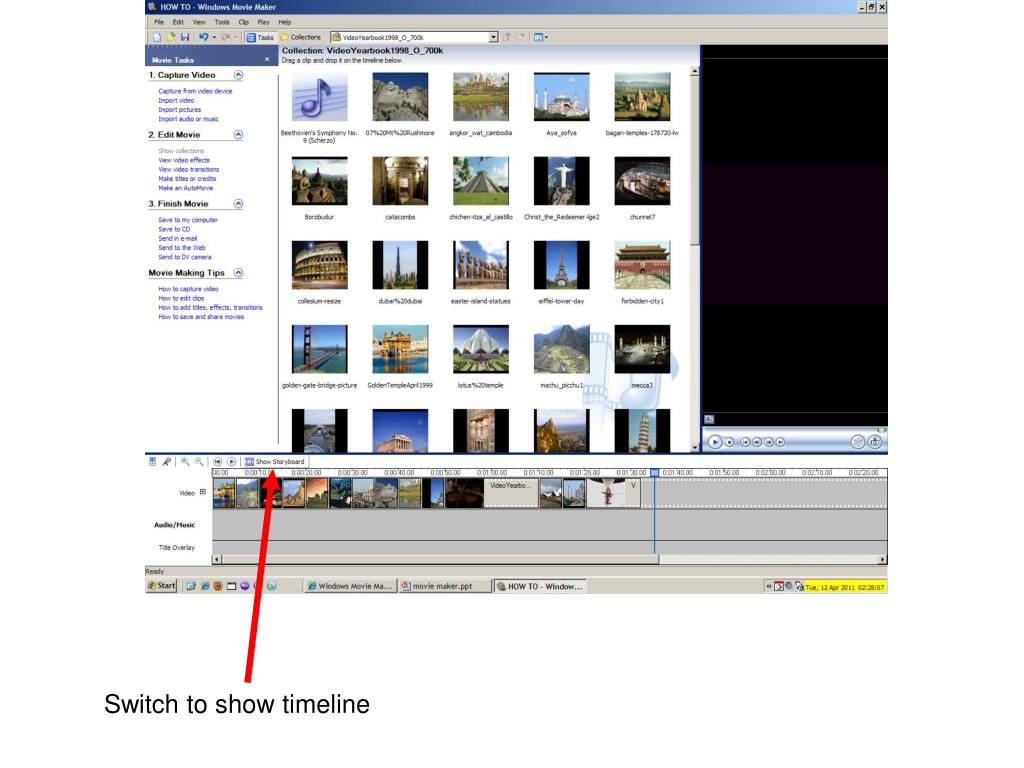Click the Show Storyboard button
The image size is (1024, 768).
274,462
